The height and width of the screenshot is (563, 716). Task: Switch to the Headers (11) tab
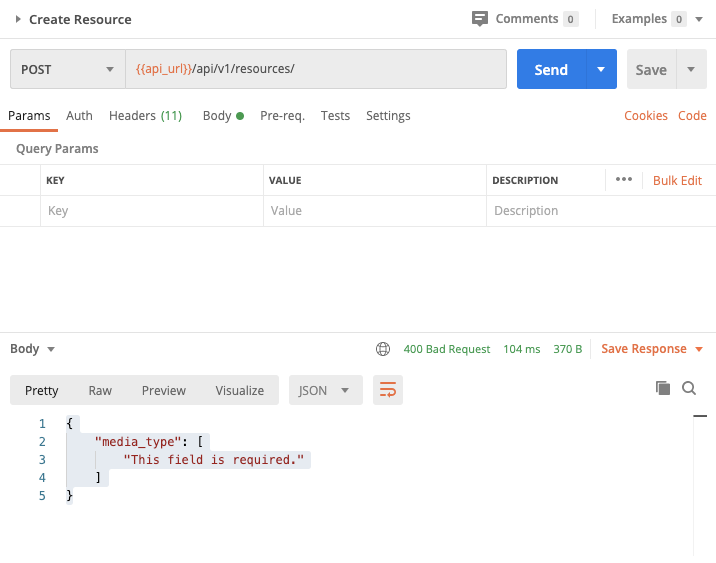(x=145, y=116)
